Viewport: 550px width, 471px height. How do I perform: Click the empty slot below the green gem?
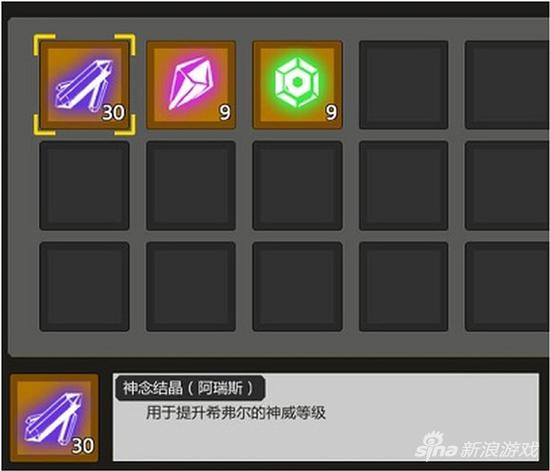[x=297, y=186]
